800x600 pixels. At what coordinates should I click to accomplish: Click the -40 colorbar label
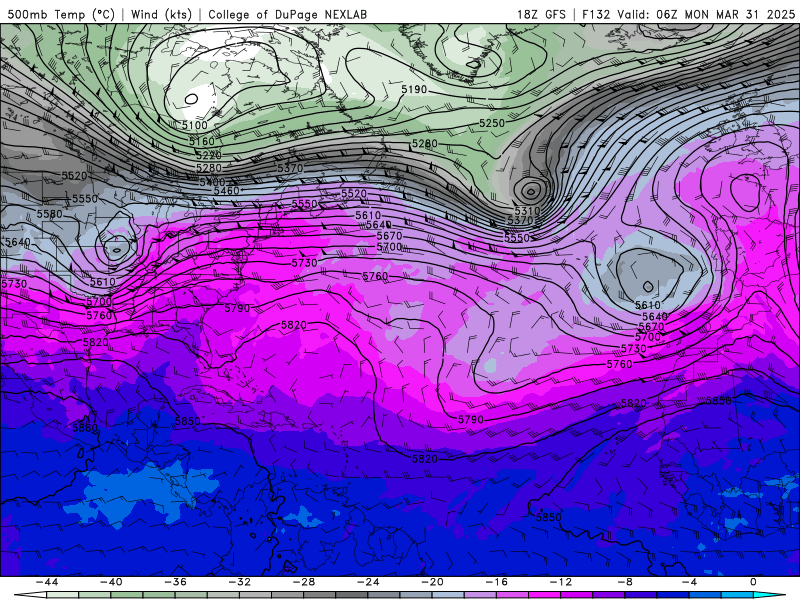[x=111, y=582]
